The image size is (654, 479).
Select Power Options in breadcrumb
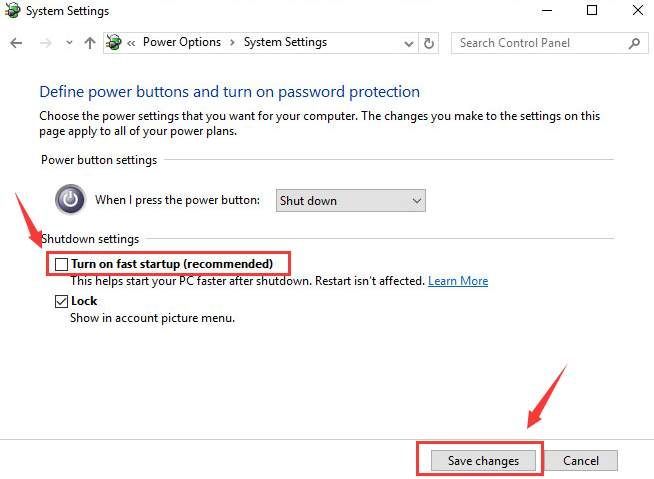tap(182, 43)
